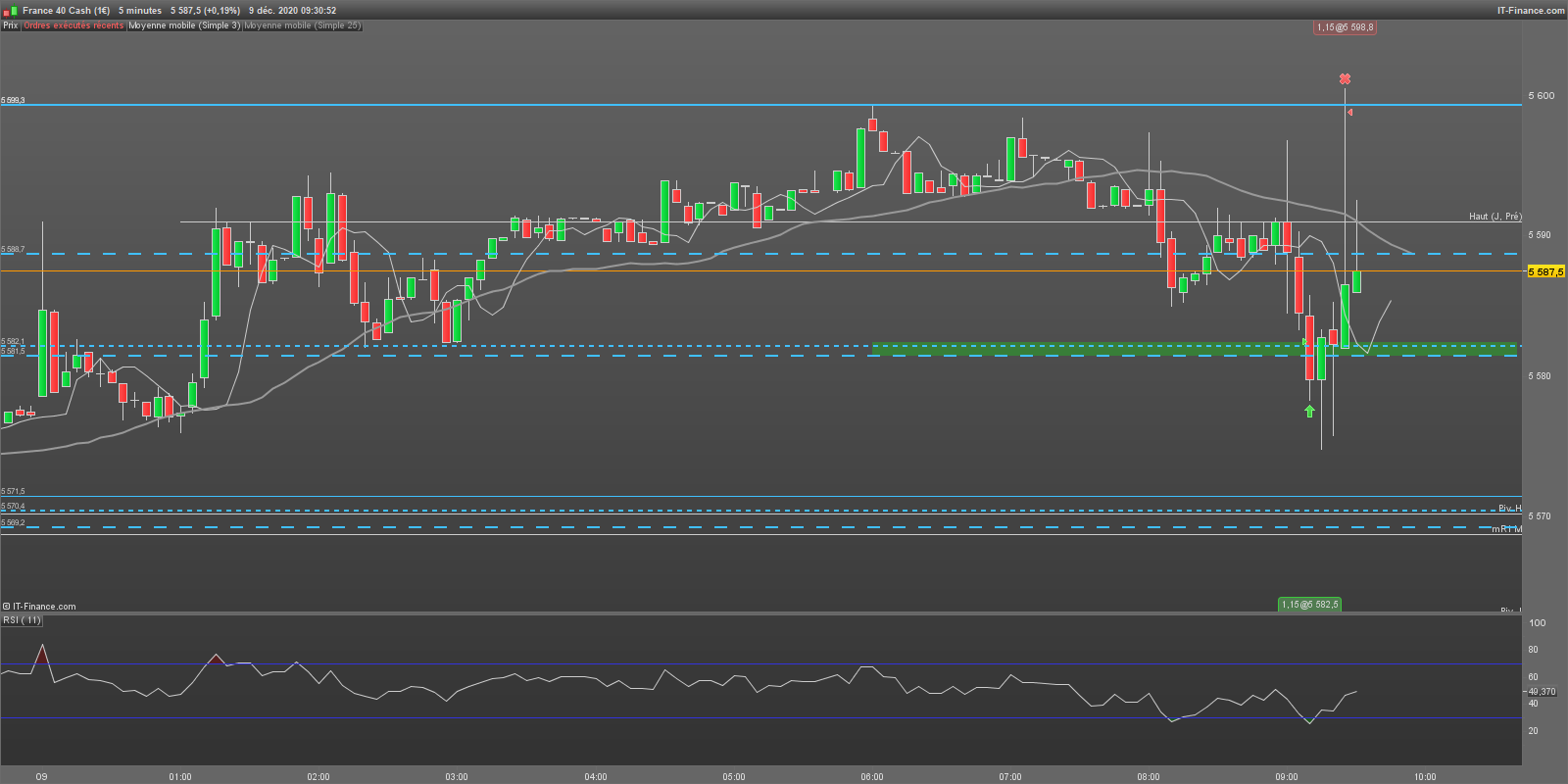
Task: Click the 03:00 time axis label
Action: (x=457, y=777)
